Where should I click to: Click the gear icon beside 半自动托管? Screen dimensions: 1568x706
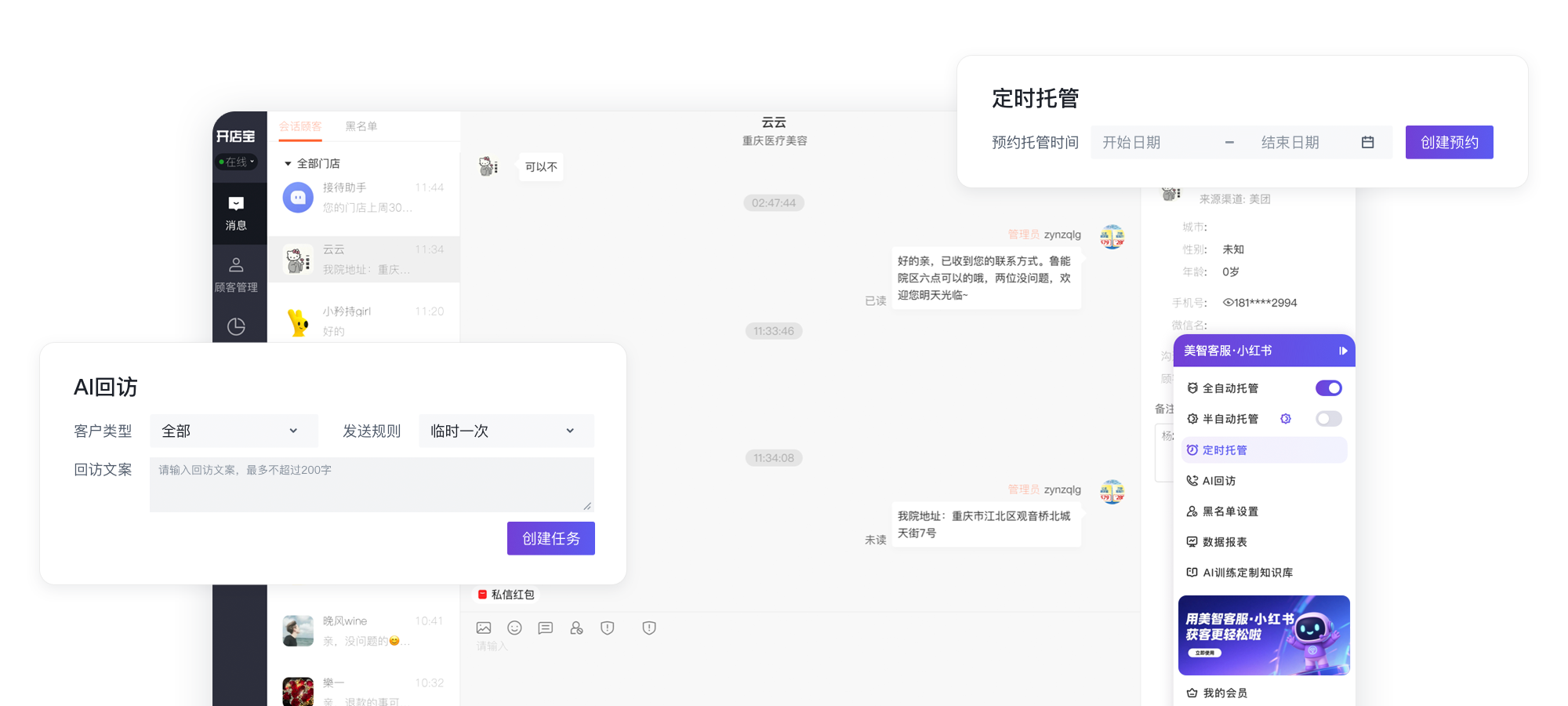click(x=1286, y=419)
